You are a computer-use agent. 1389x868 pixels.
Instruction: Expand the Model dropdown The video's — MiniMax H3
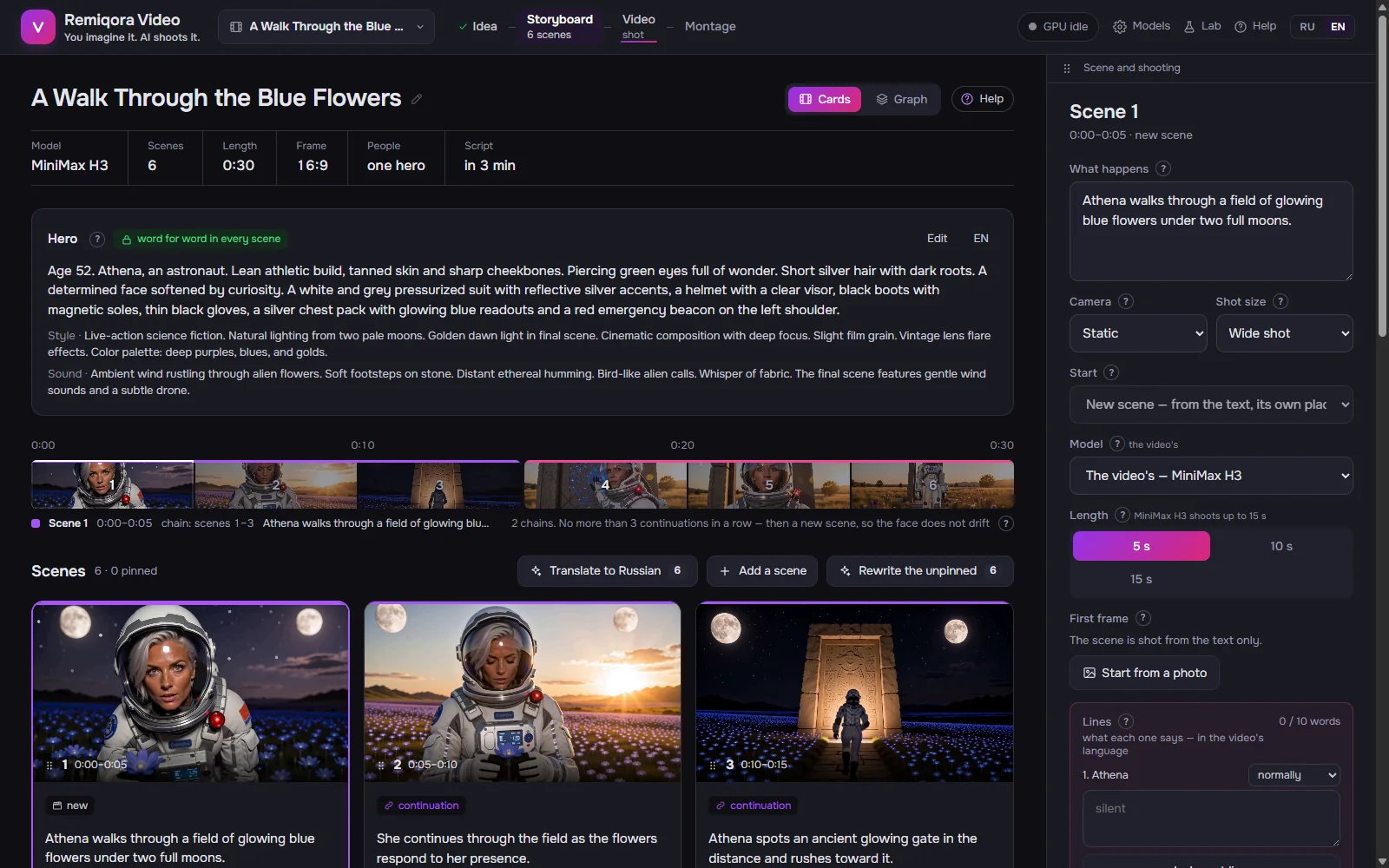[x=1211, y=476]
